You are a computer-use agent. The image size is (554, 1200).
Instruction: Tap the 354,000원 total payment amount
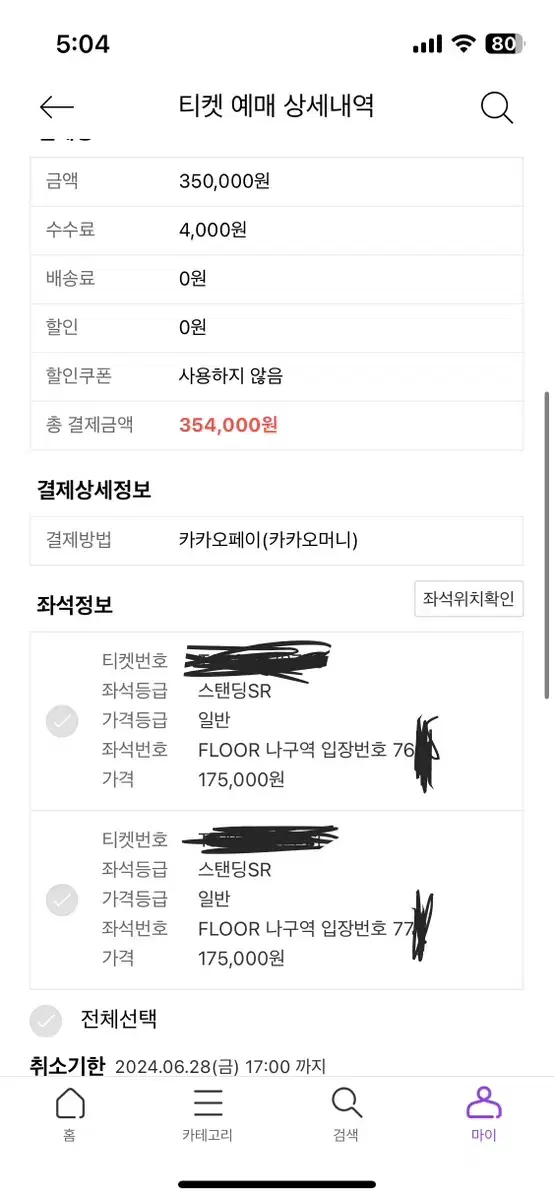point(228,425)
